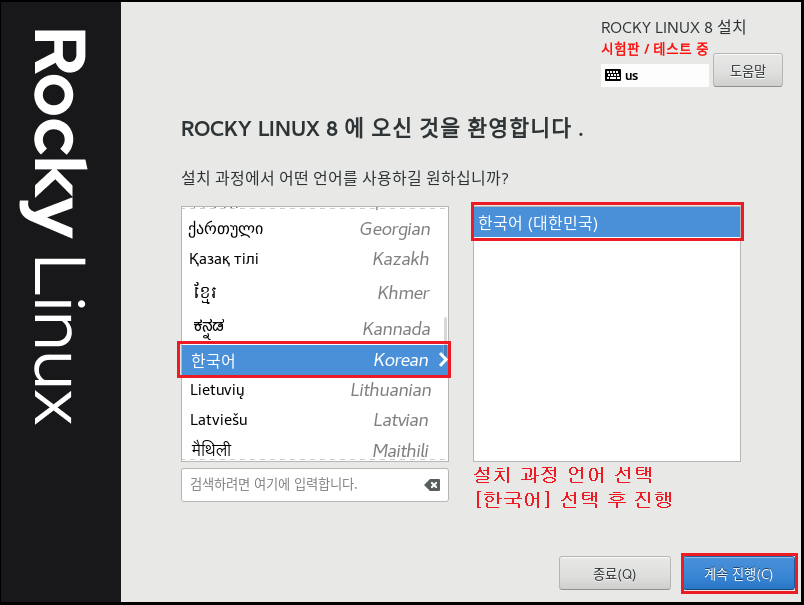The width and height of the screenshot is (804, 605).
Task: Select Kazakh (Қазақ тілі) language row
Action: [x=314, y=259]
